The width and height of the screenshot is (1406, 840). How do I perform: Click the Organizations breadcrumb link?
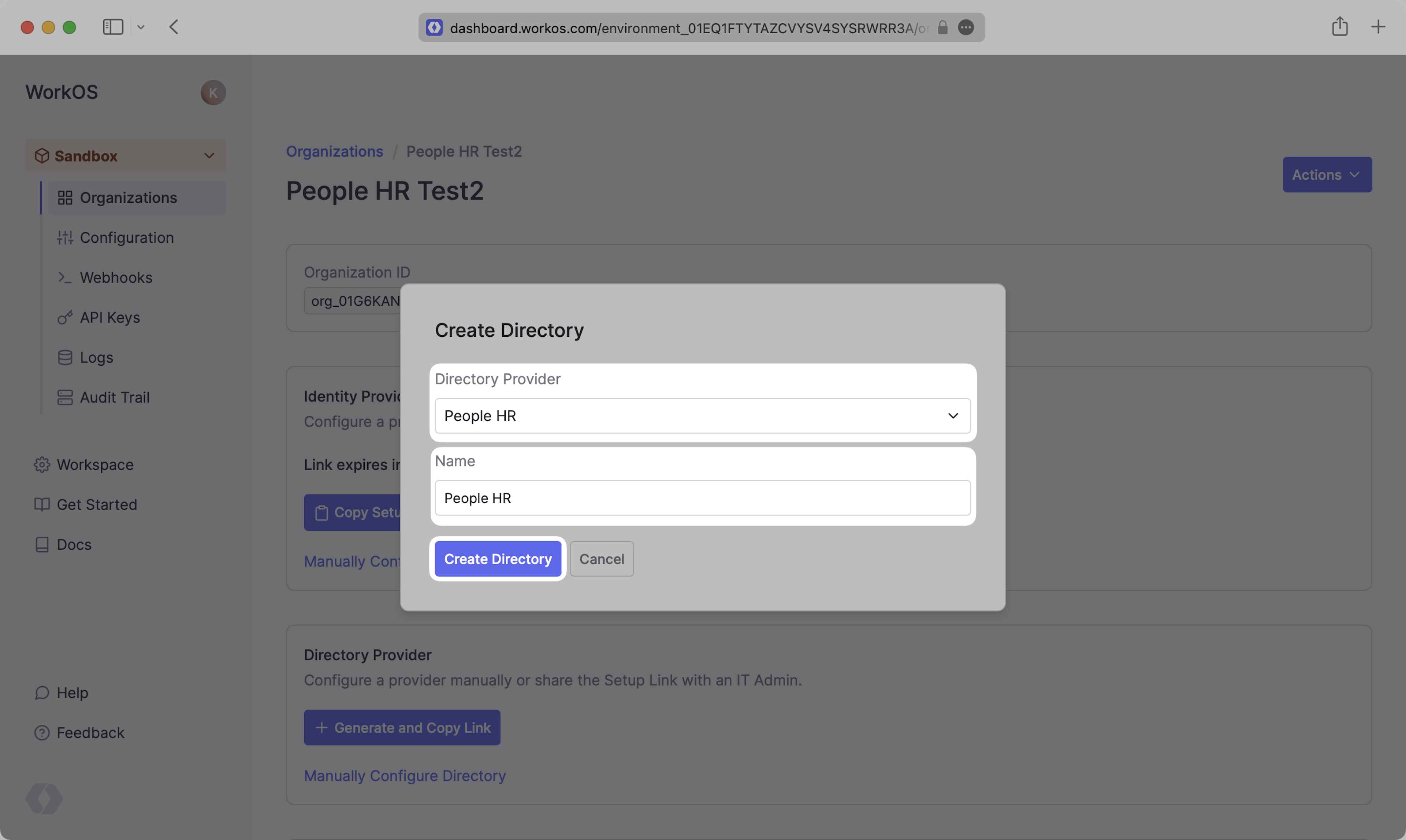pyautogui.click(x=334, y=151)
